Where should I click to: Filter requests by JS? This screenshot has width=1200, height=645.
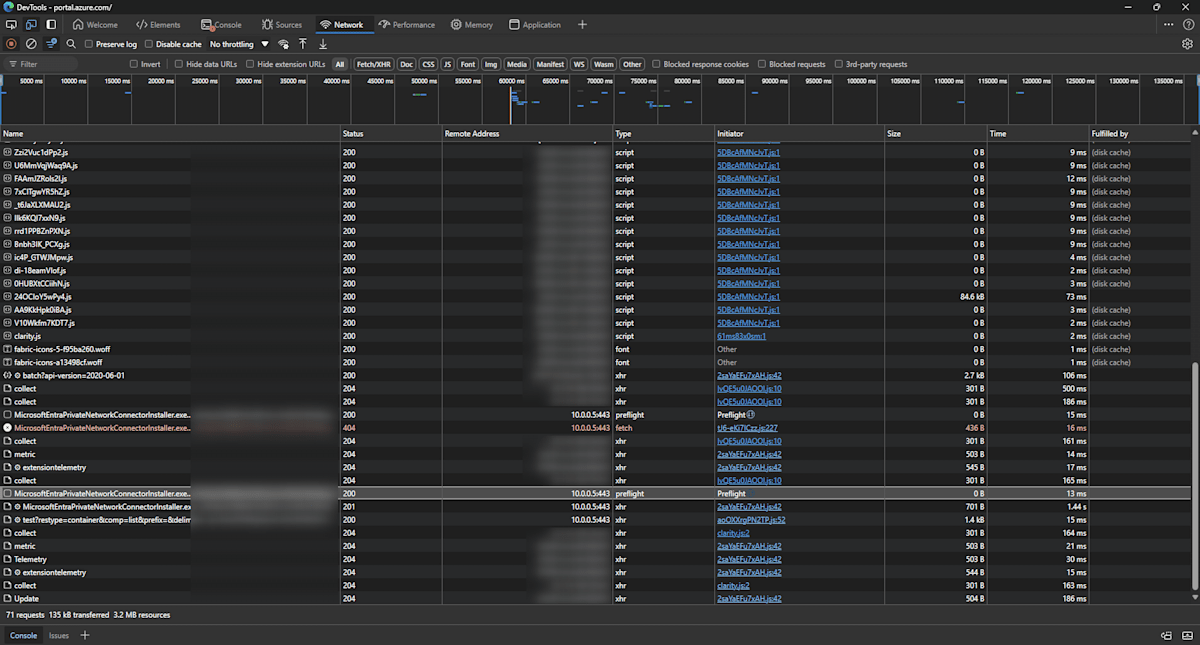pyautogui.click(x=448, y=64)
